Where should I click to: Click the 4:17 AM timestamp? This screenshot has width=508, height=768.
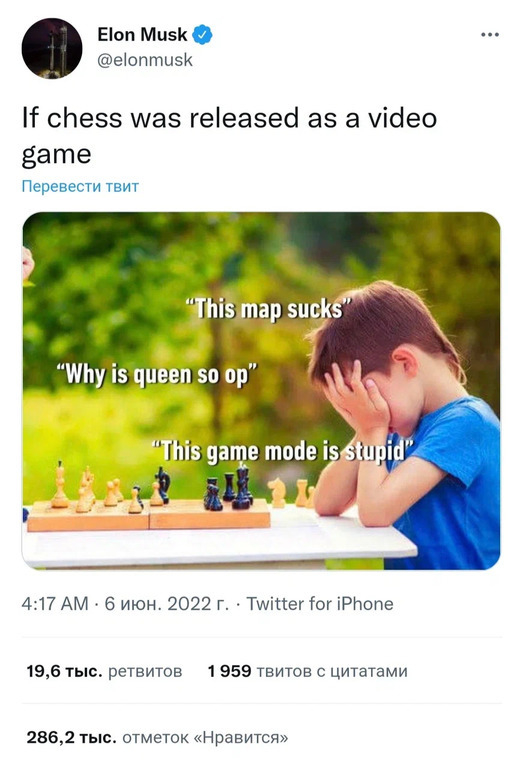[55, 603]
